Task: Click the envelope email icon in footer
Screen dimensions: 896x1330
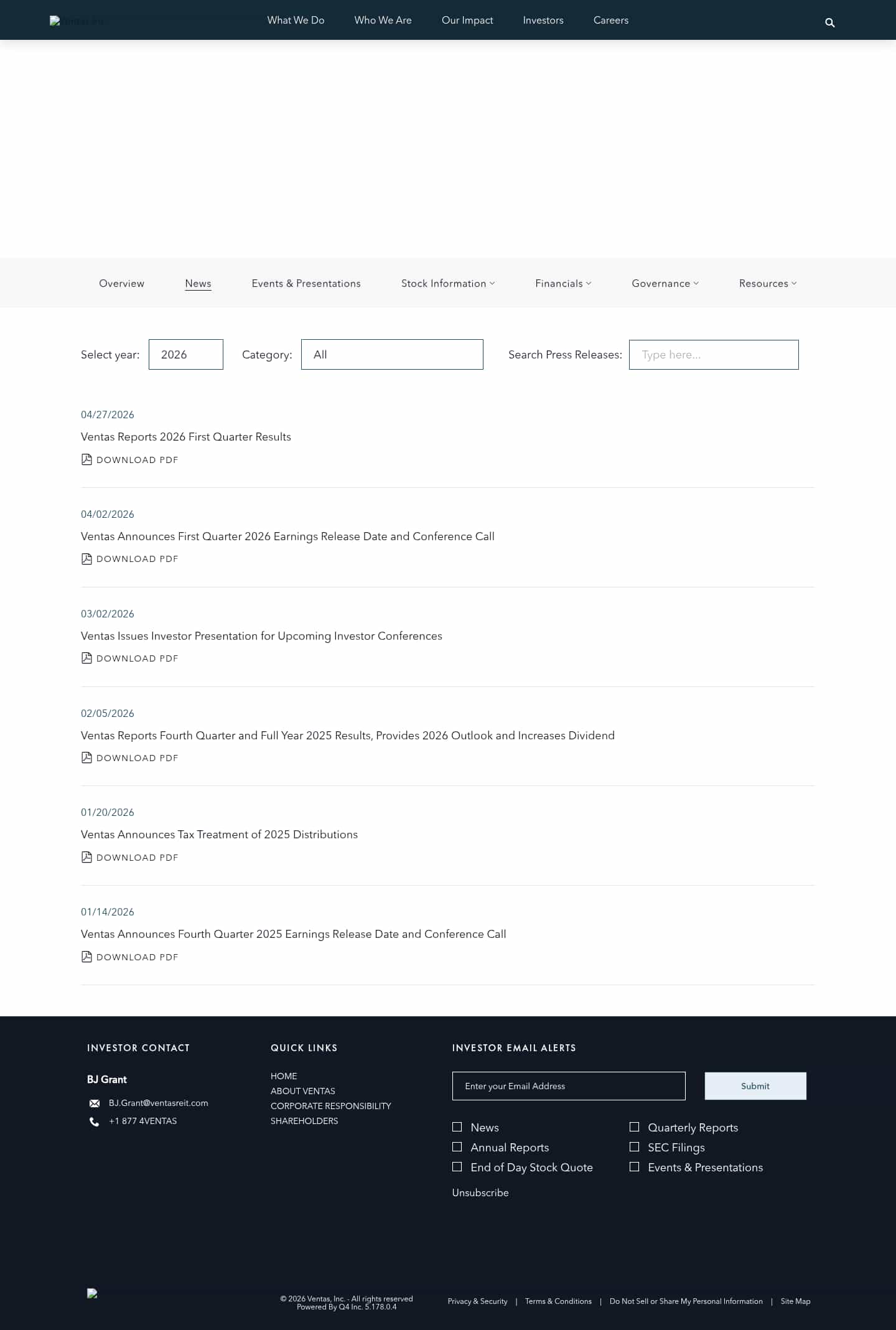Action: [x=95, y=1103]
